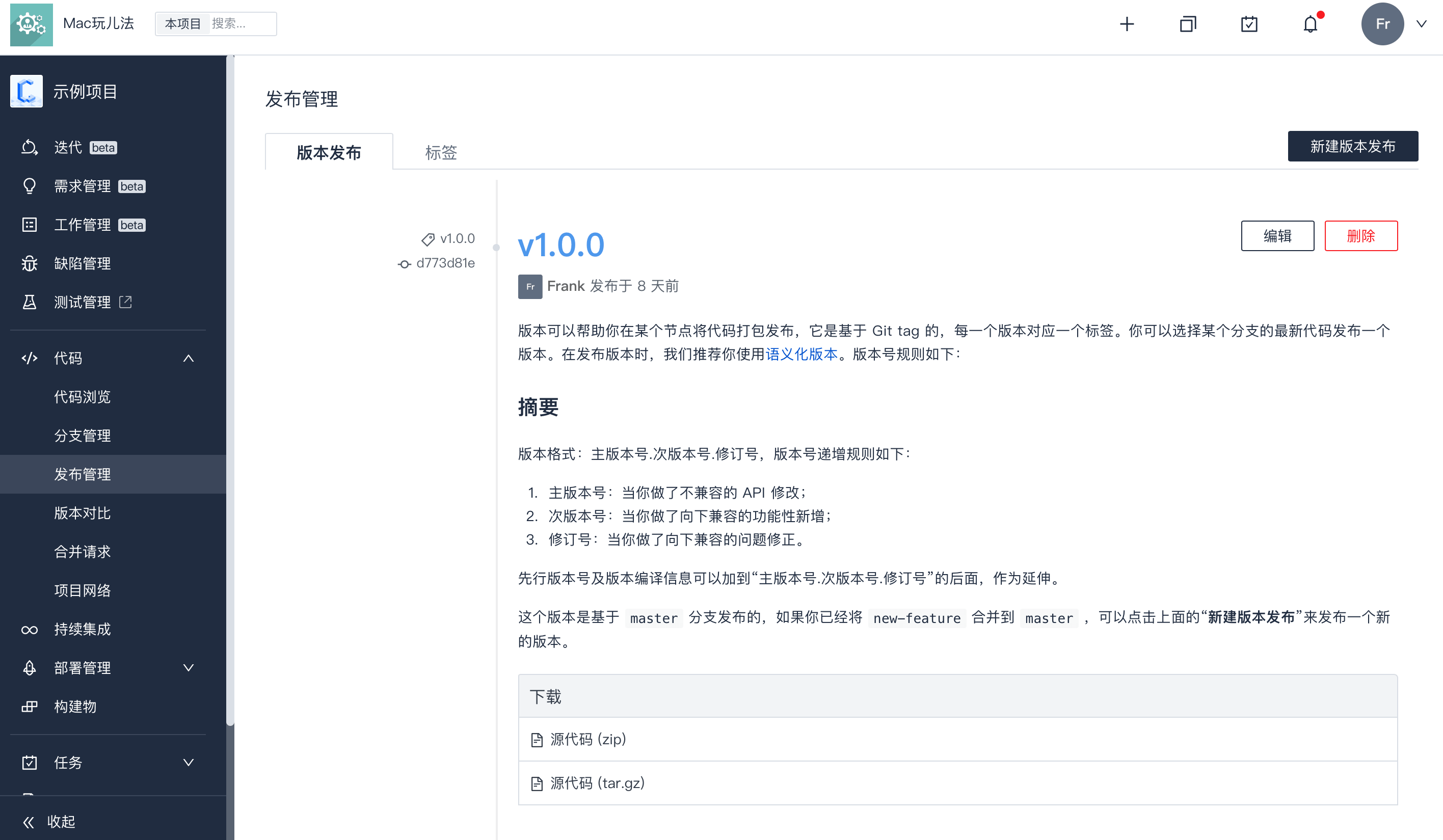Click the d773d81e commit hash
The image size is (1443, 840).
point(445,263)
